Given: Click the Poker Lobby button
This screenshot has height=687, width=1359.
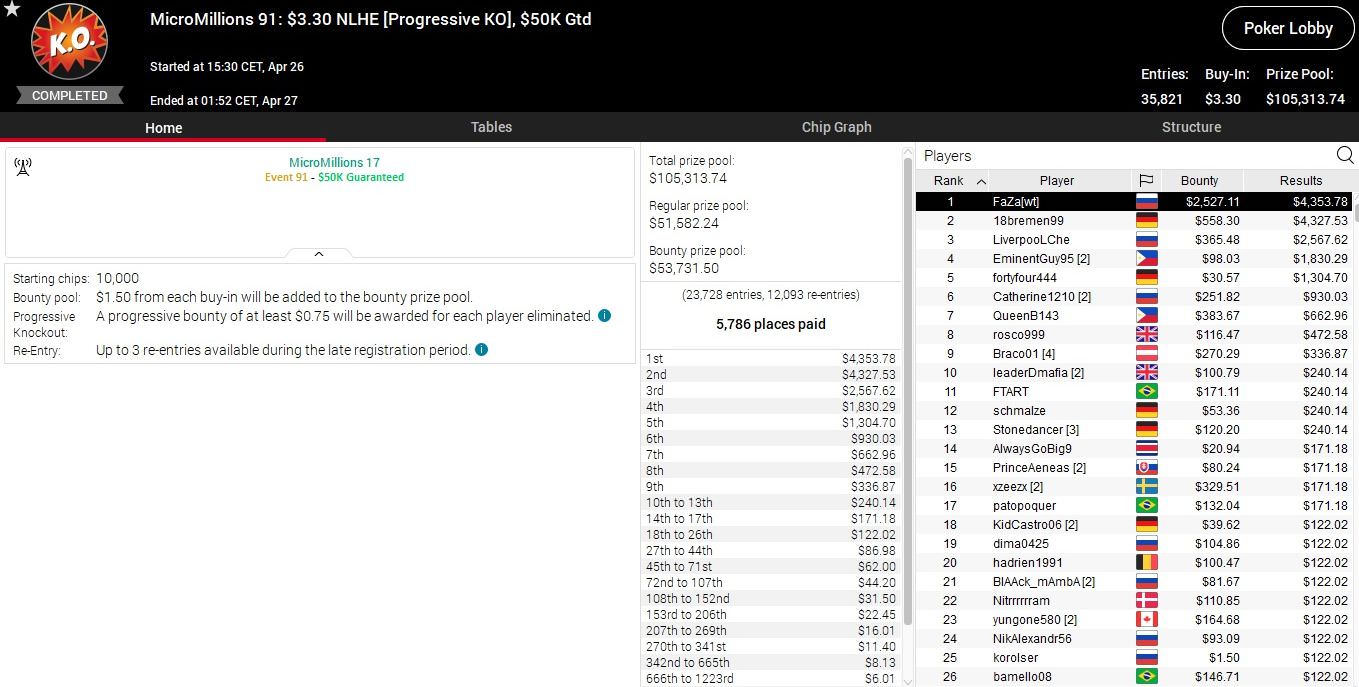Looking at the screenshot, I should tap(1287, 29).
